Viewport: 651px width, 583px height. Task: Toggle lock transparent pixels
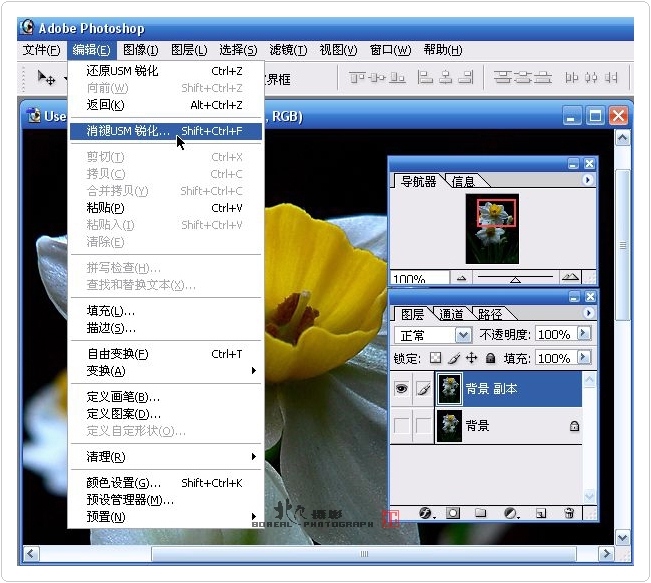pos(435,358)
